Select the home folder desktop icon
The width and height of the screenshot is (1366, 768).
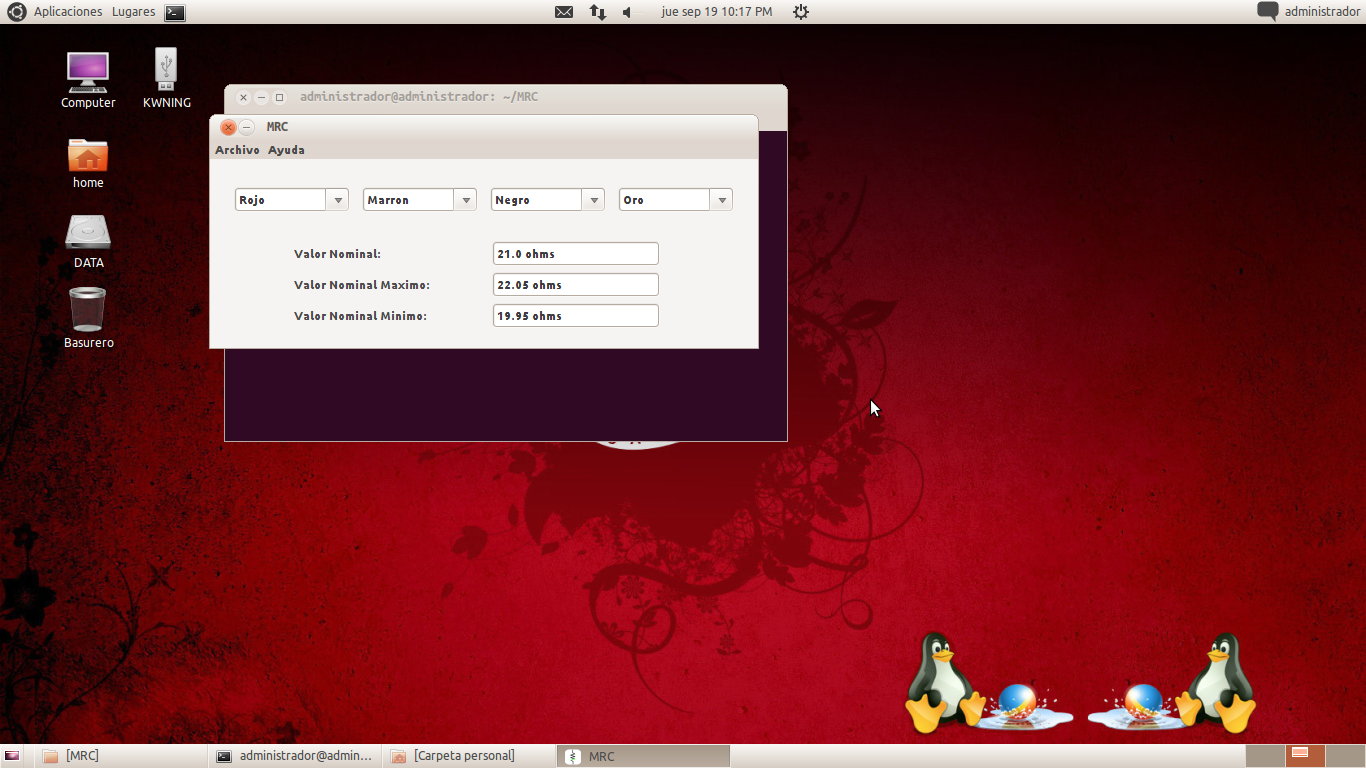pyautogui.click(x=88, y=163)
